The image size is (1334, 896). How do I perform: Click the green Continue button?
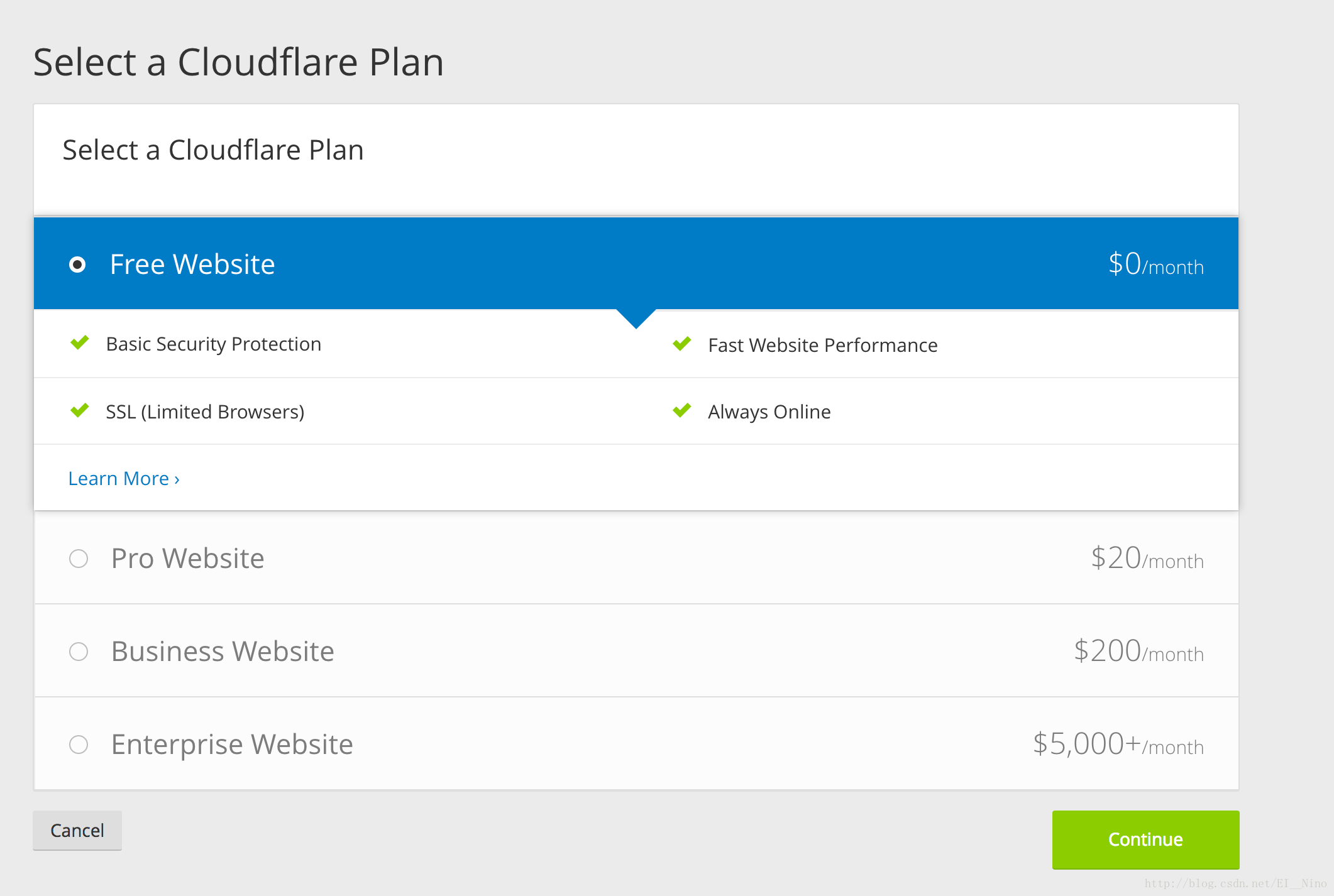pyautogui.click(x=1145, y=839)
